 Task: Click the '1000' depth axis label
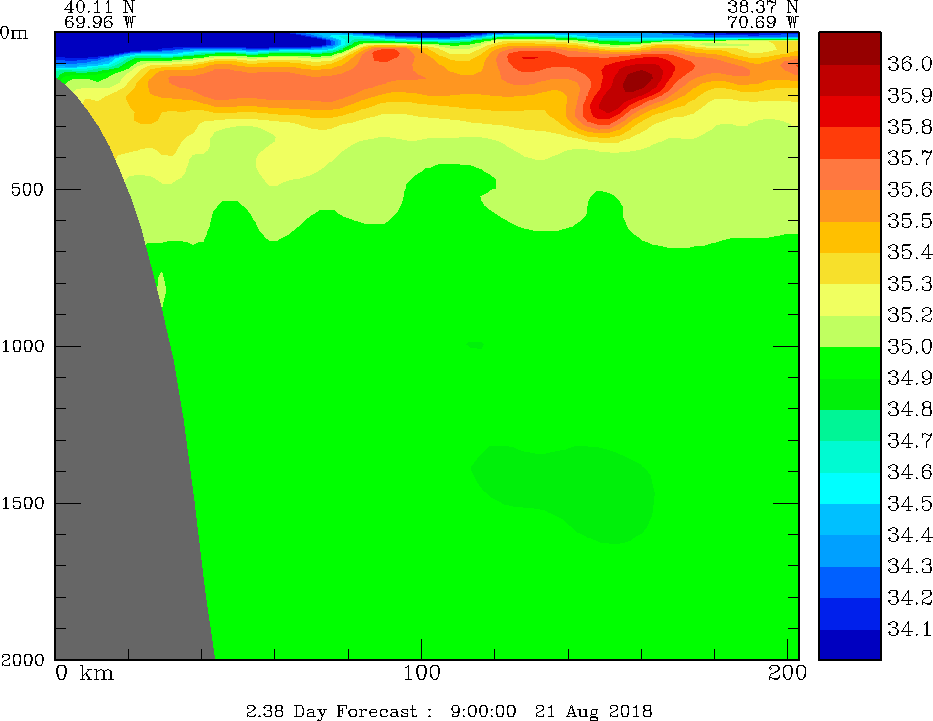point(23,346)
